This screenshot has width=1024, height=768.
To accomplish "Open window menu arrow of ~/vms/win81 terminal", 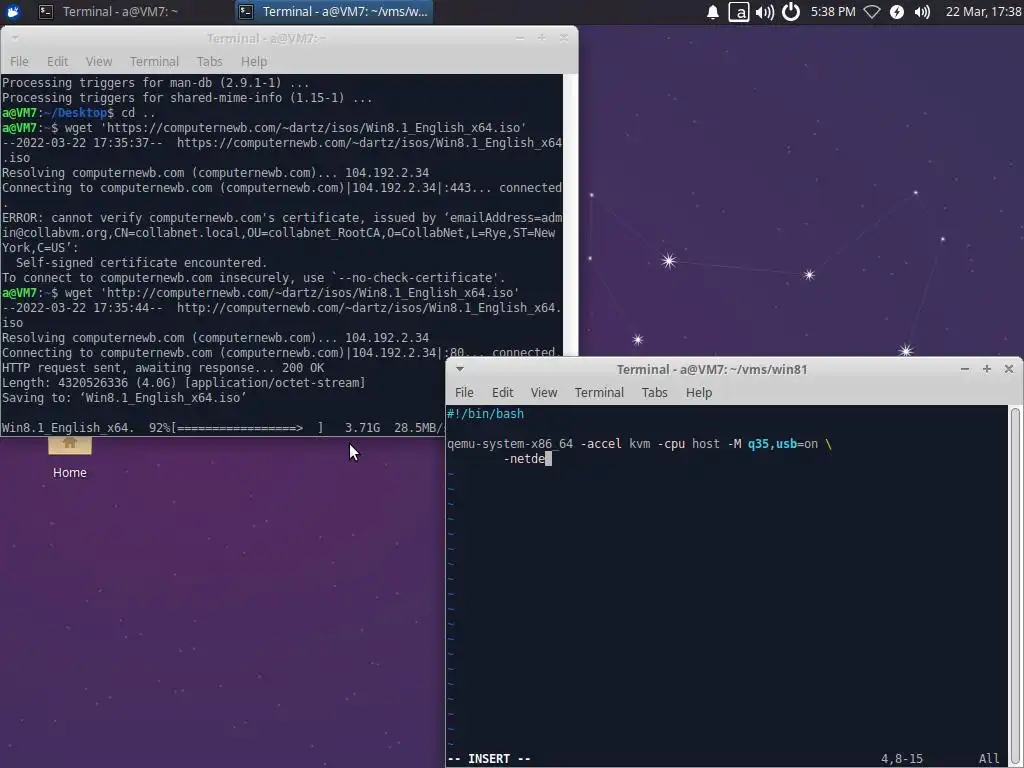I will tap(460, 369).
